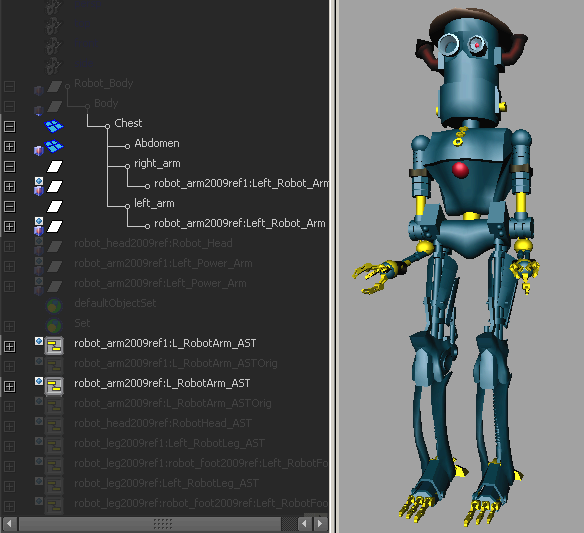Click the blue mesh icon beside Abdomen

(54, 146)
